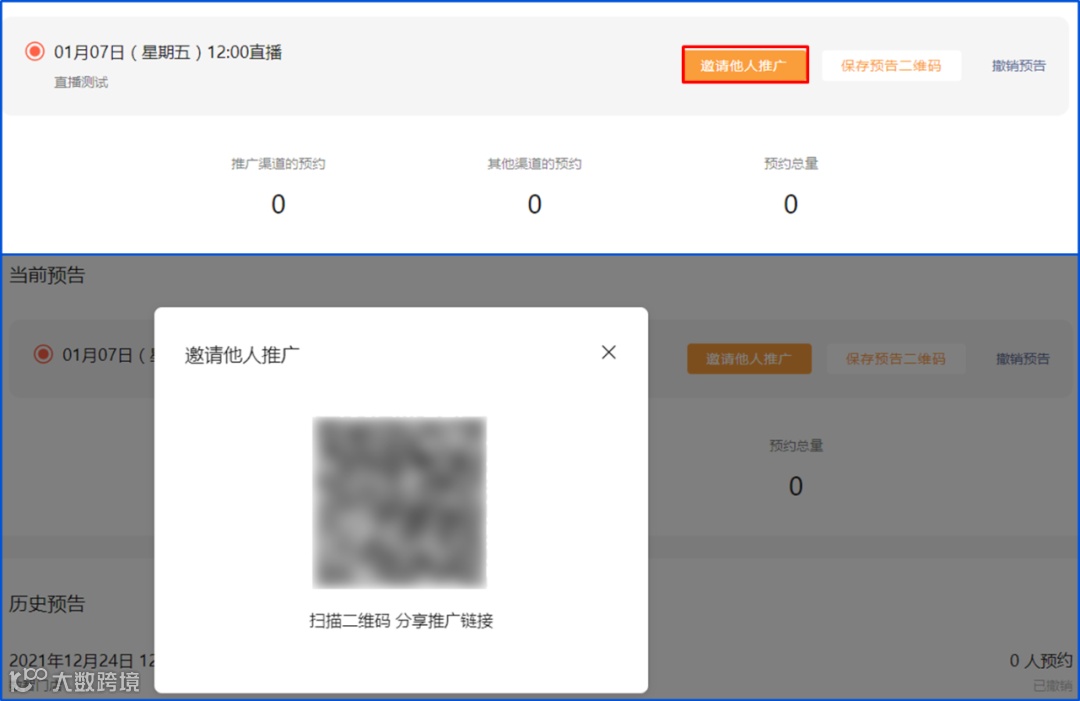Select the dimmed radio beside 01月07日 behind the dialog
Image resolution: width=1080 pixels, height=701 pixels.
pyautogui.click(x=43, y=355)
